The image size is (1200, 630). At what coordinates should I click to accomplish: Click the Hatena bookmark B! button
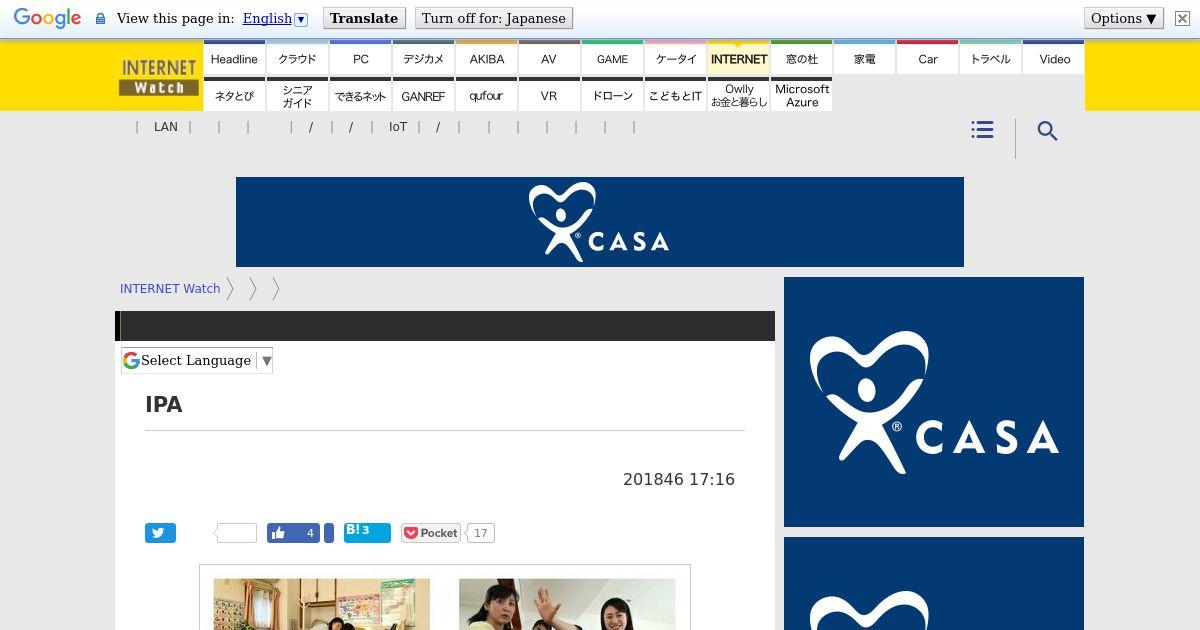point(367,532)
